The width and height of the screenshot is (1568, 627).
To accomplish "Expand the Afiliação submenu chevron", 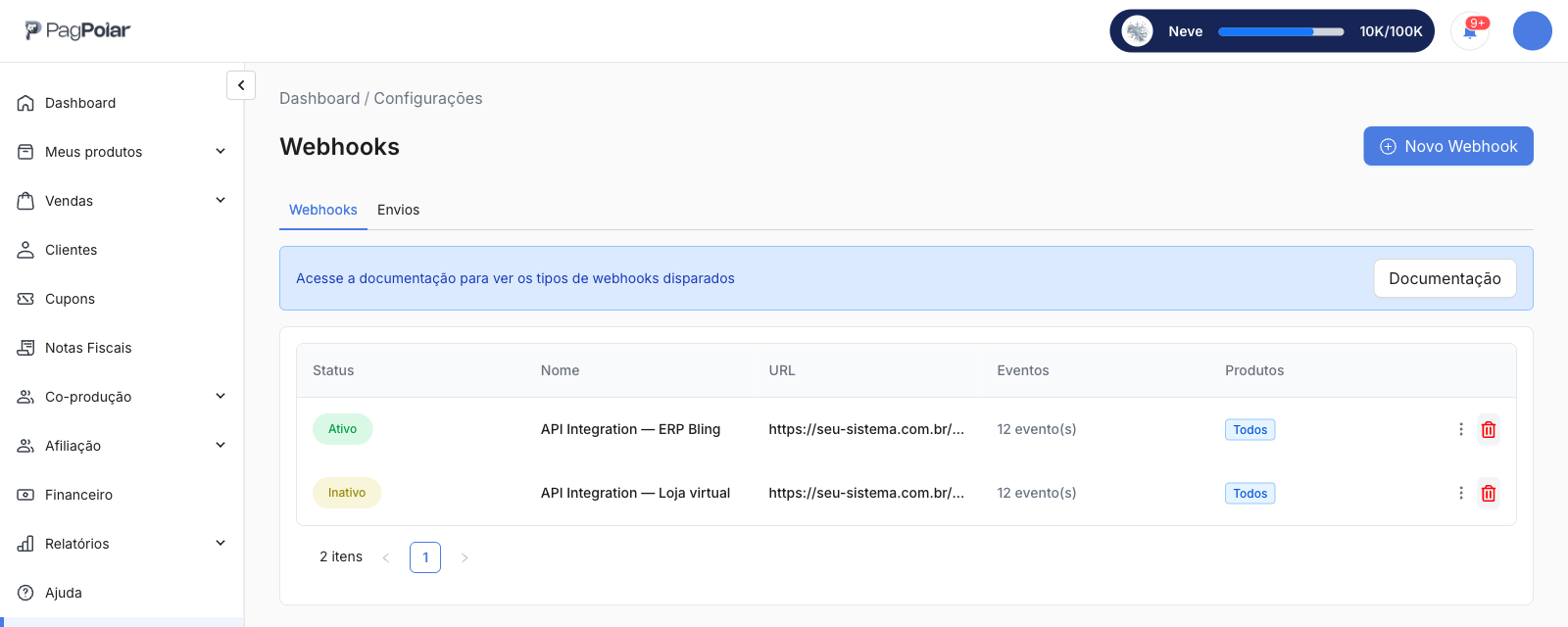I will [220, 445].
